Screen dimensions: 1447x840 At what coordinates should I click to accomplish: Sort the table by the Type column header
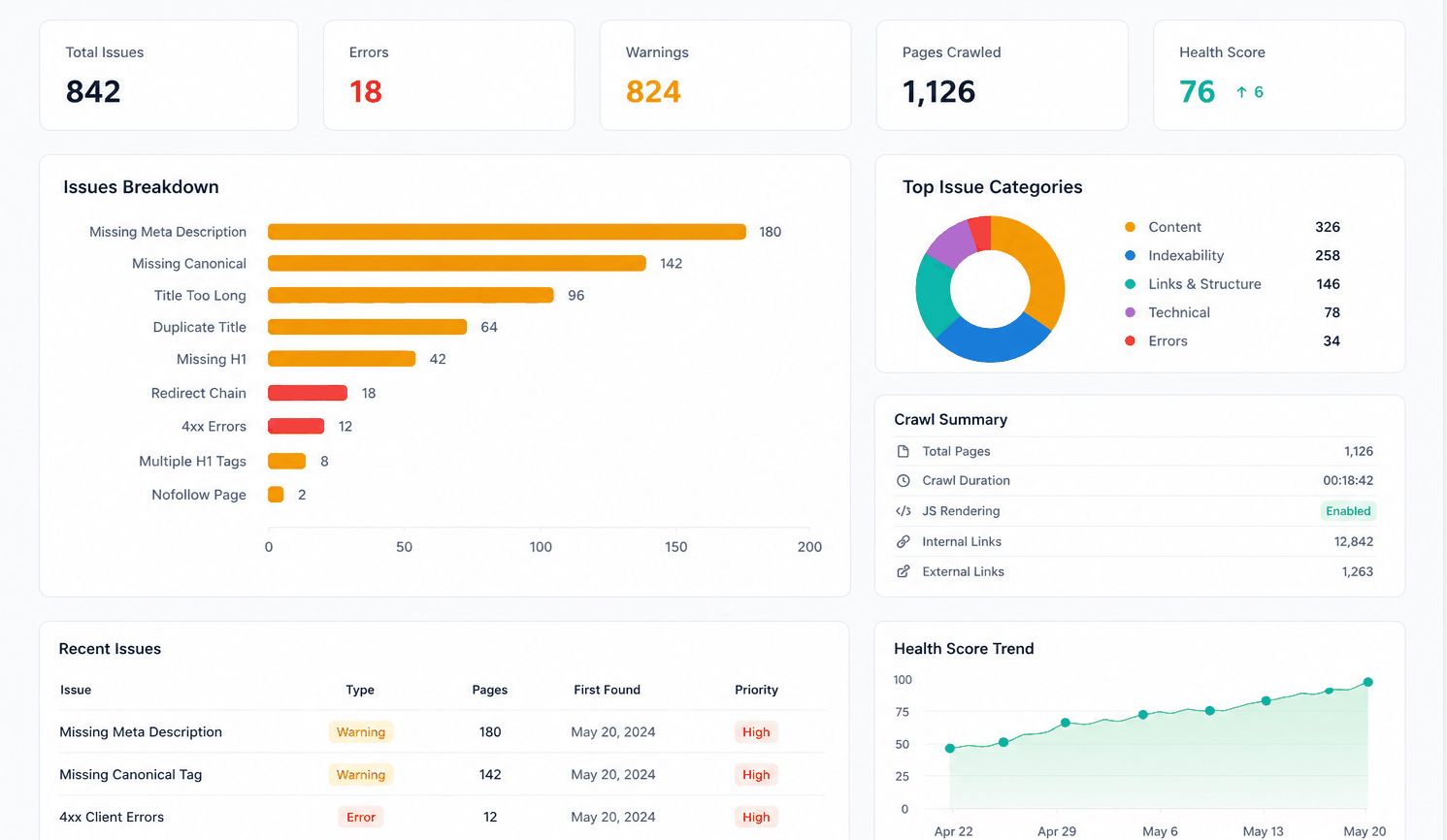[x=360, y=690]
